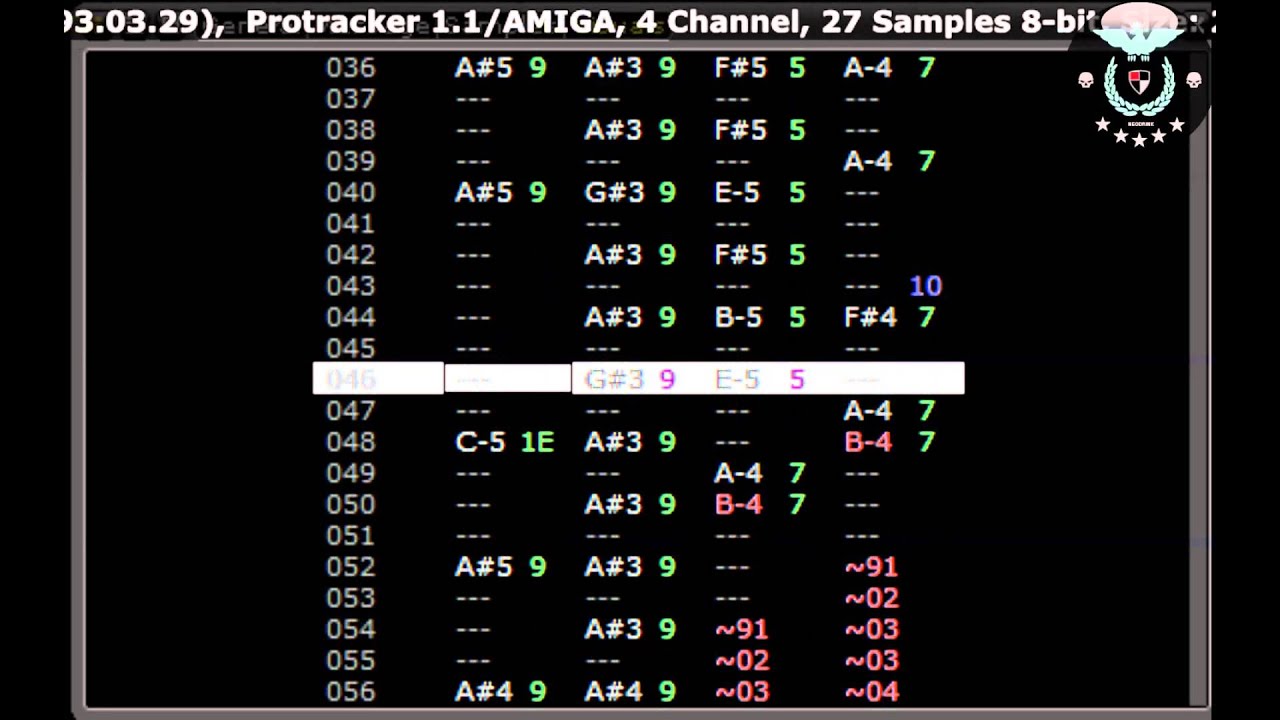Screen dimensions: 1280x720
Task: Click F#5 note in row 038
Action: (x=742, y=130)
